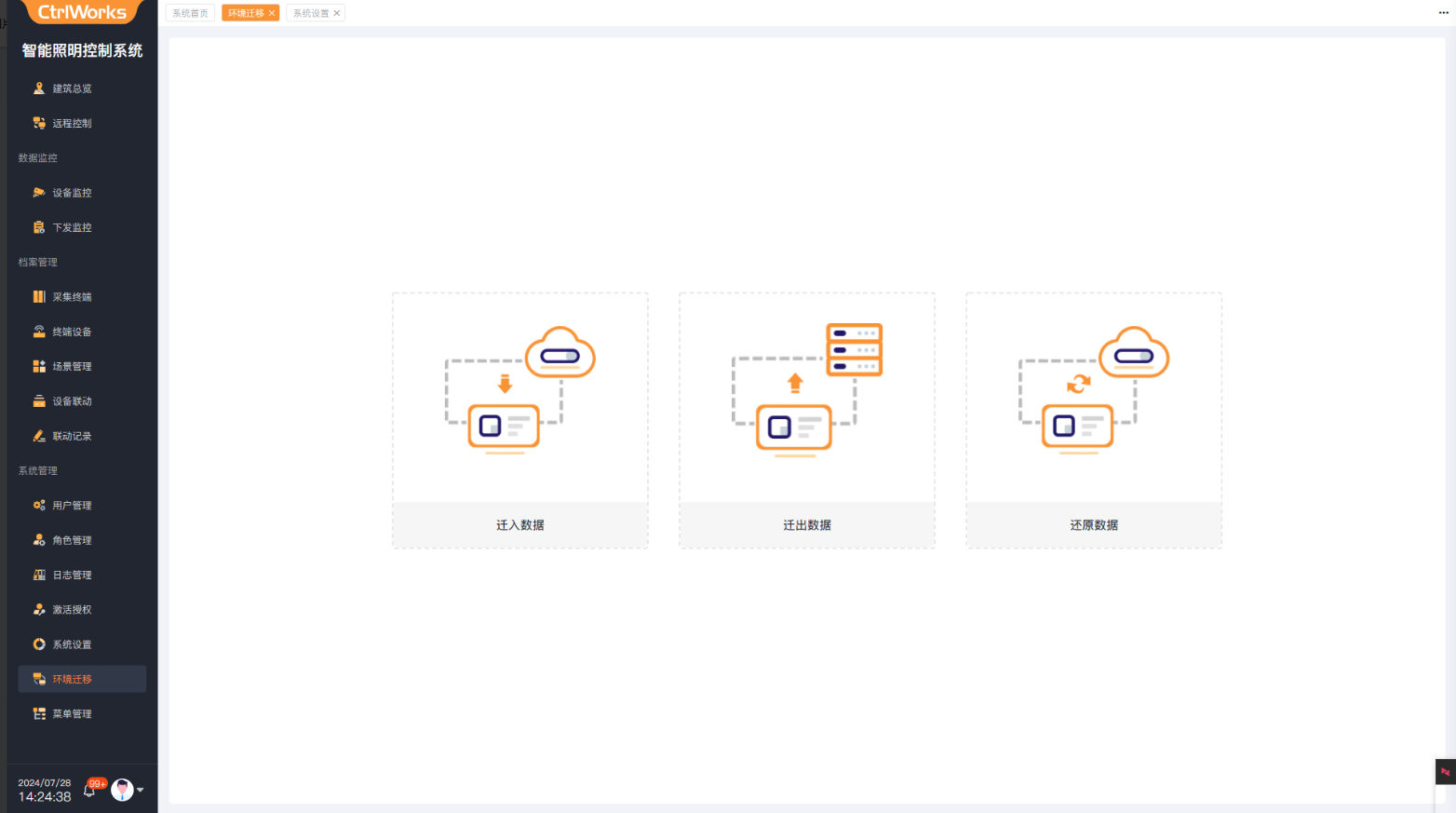Close the 系统设置 tab

tap(337, 13)
